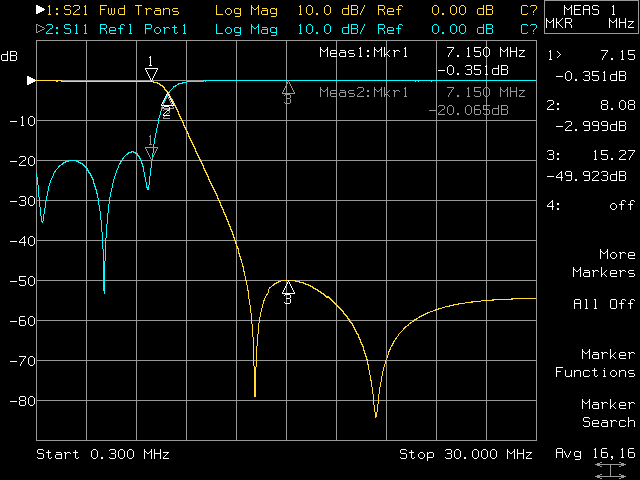
Task: Click the yellow Ref 0.00 dB readout
Action: click(x=435, y=10)
